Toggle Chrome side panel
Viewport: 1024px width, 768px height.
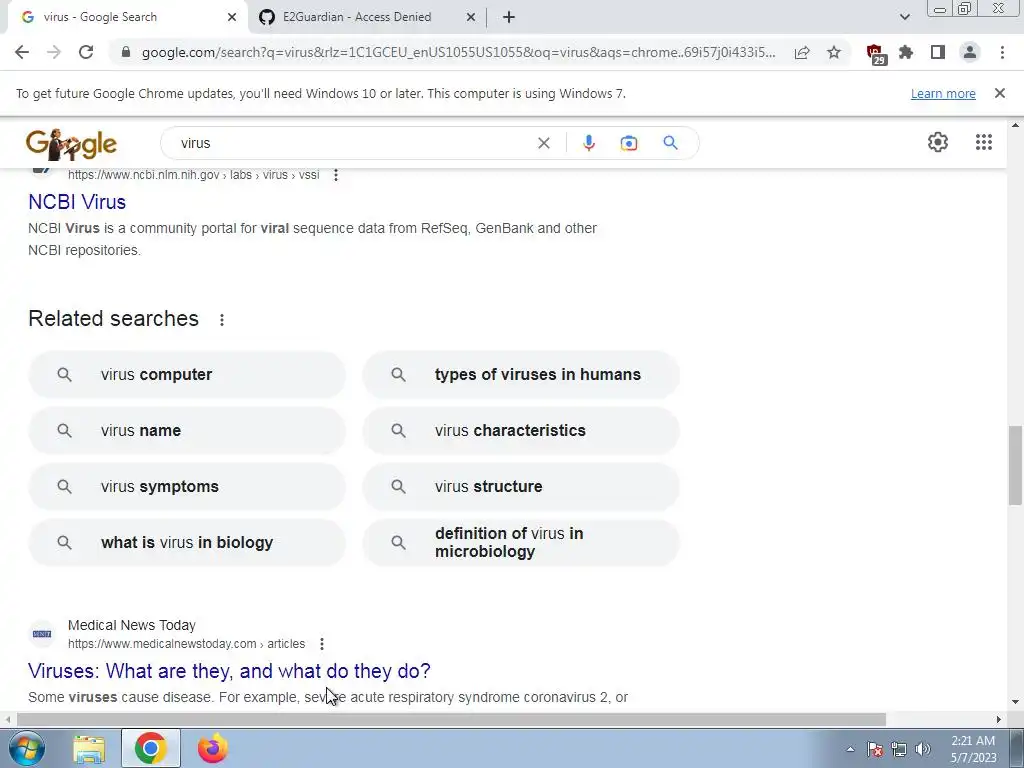pyautogui.click(x=938, y=52)
